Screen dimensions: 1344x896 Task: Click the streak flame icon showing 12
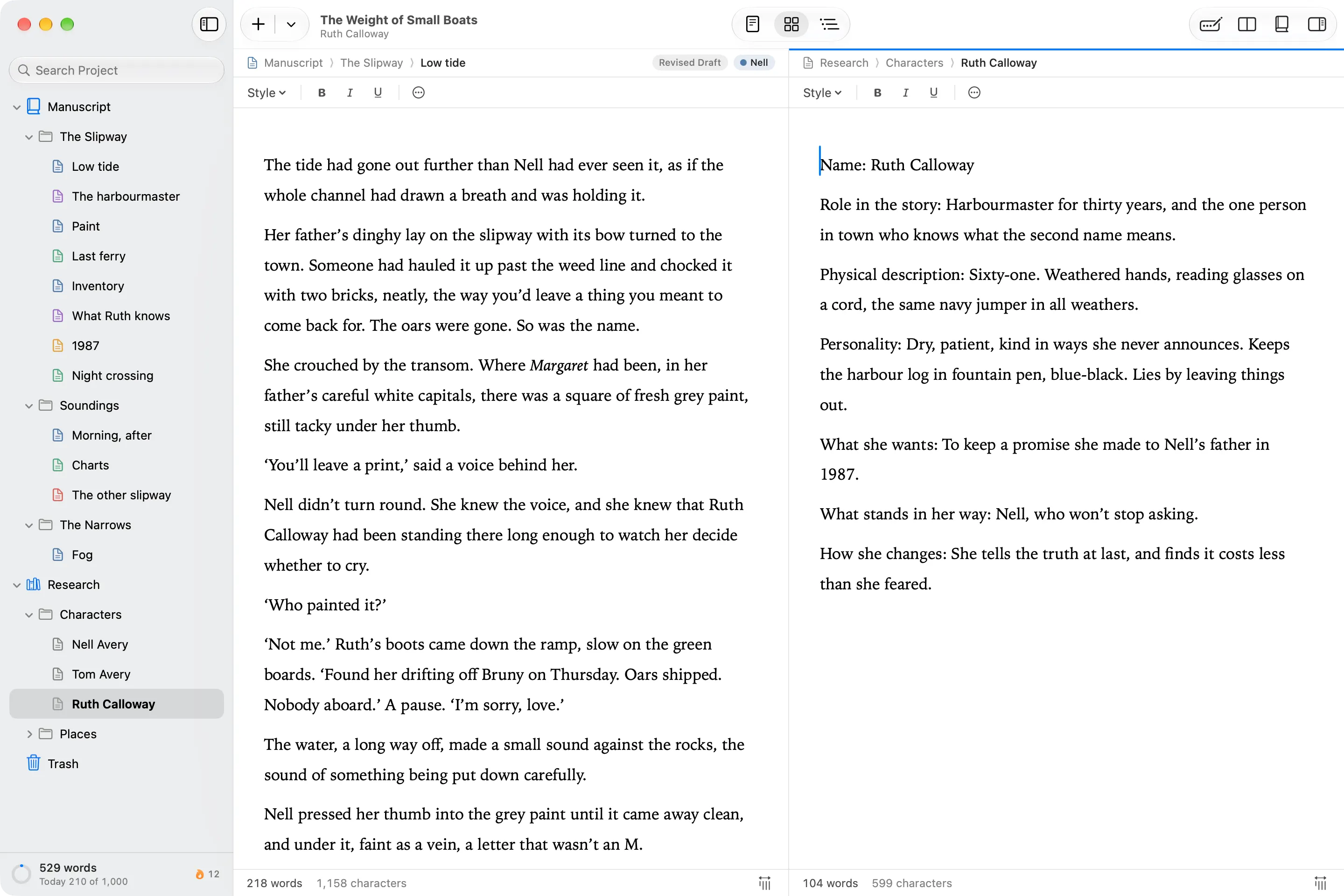(x=199, y=874)
